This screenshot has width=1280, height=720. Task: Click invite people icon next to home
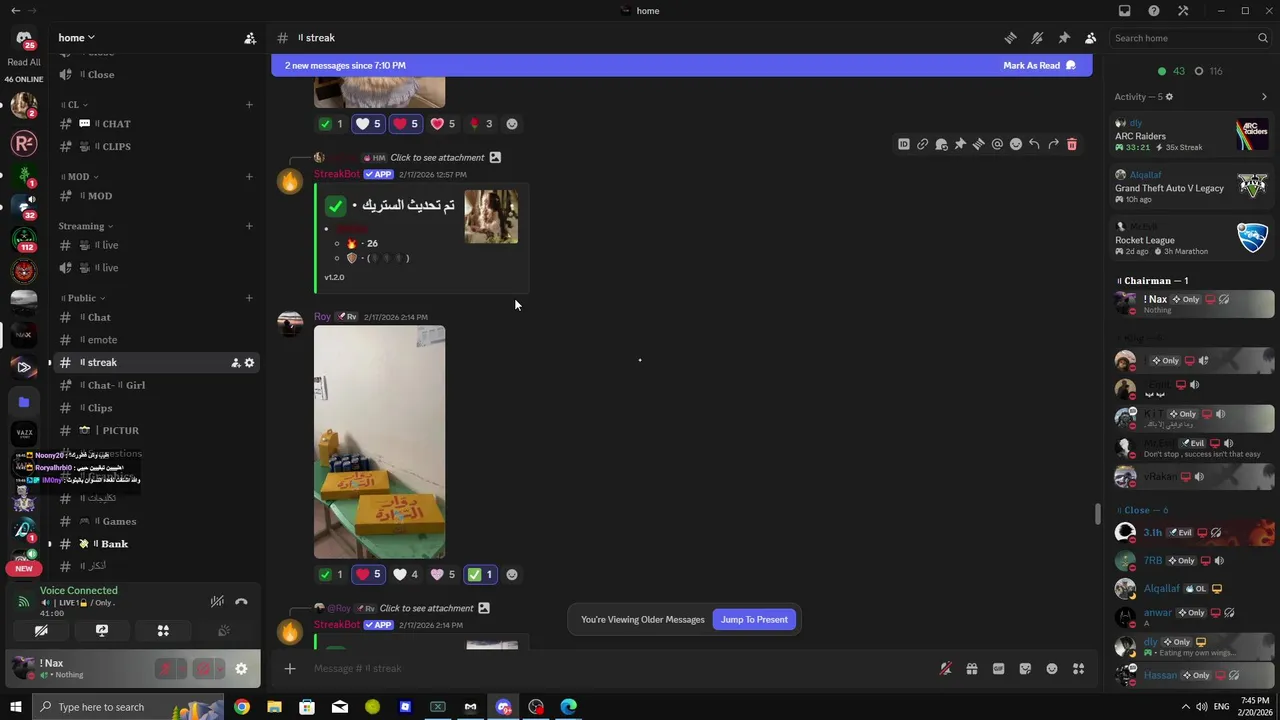click(x=250, y=38)
